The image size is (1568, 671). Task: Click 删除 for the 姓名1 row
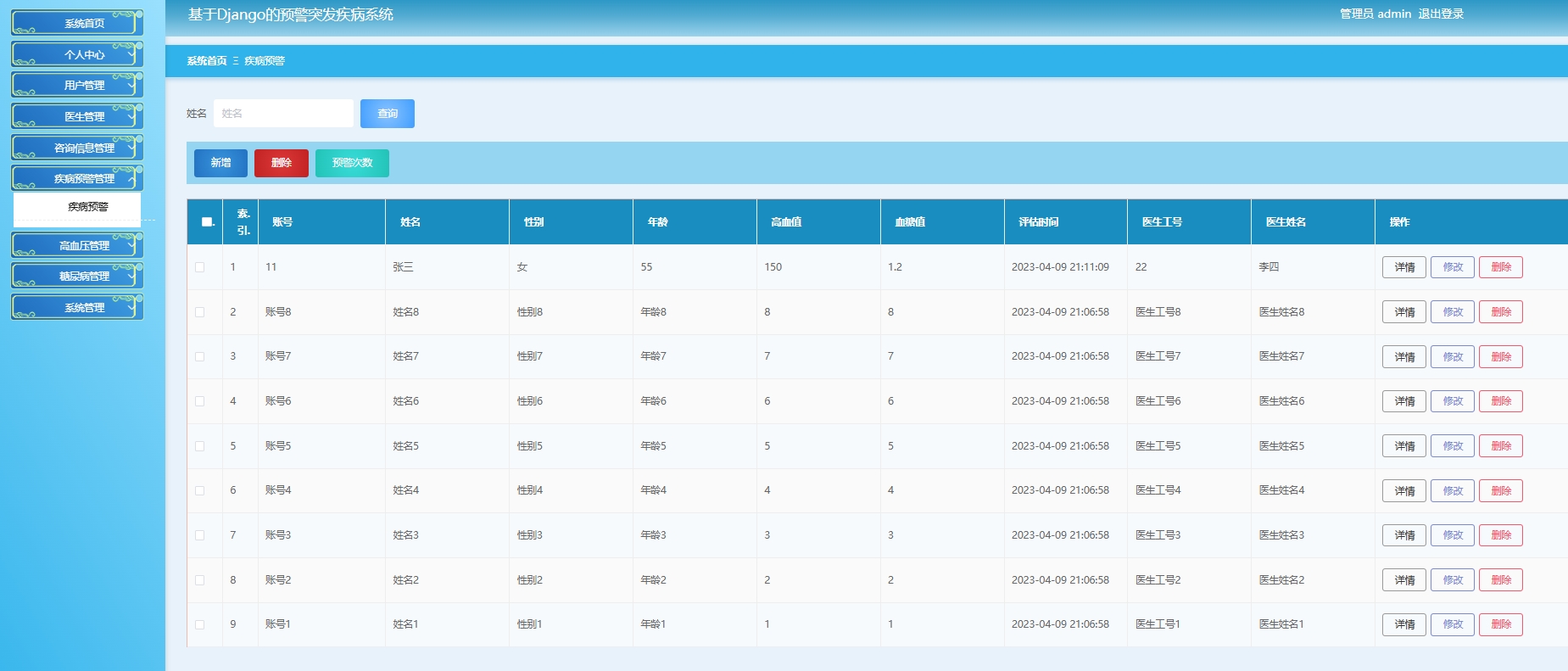[x=1501, y=624]
